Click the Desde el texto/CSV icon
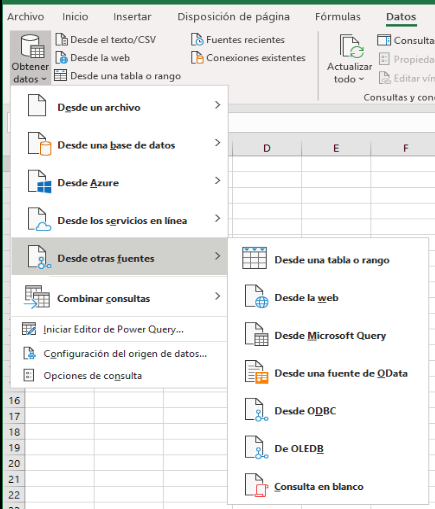Viewport: 435px width, 509px height. click(61, 39)
